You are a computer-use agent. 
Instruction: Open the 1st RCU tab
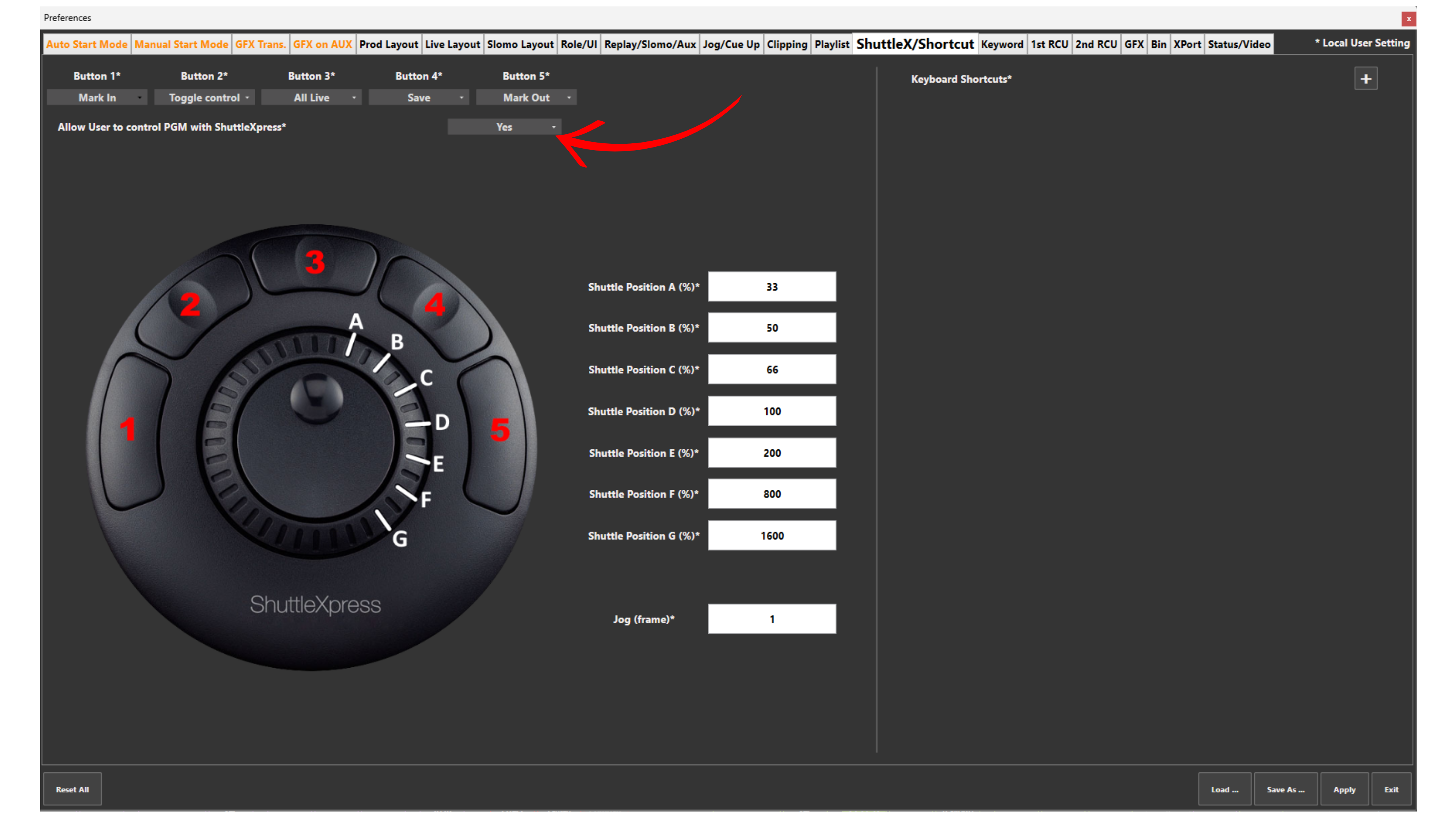click(1050, 44)
